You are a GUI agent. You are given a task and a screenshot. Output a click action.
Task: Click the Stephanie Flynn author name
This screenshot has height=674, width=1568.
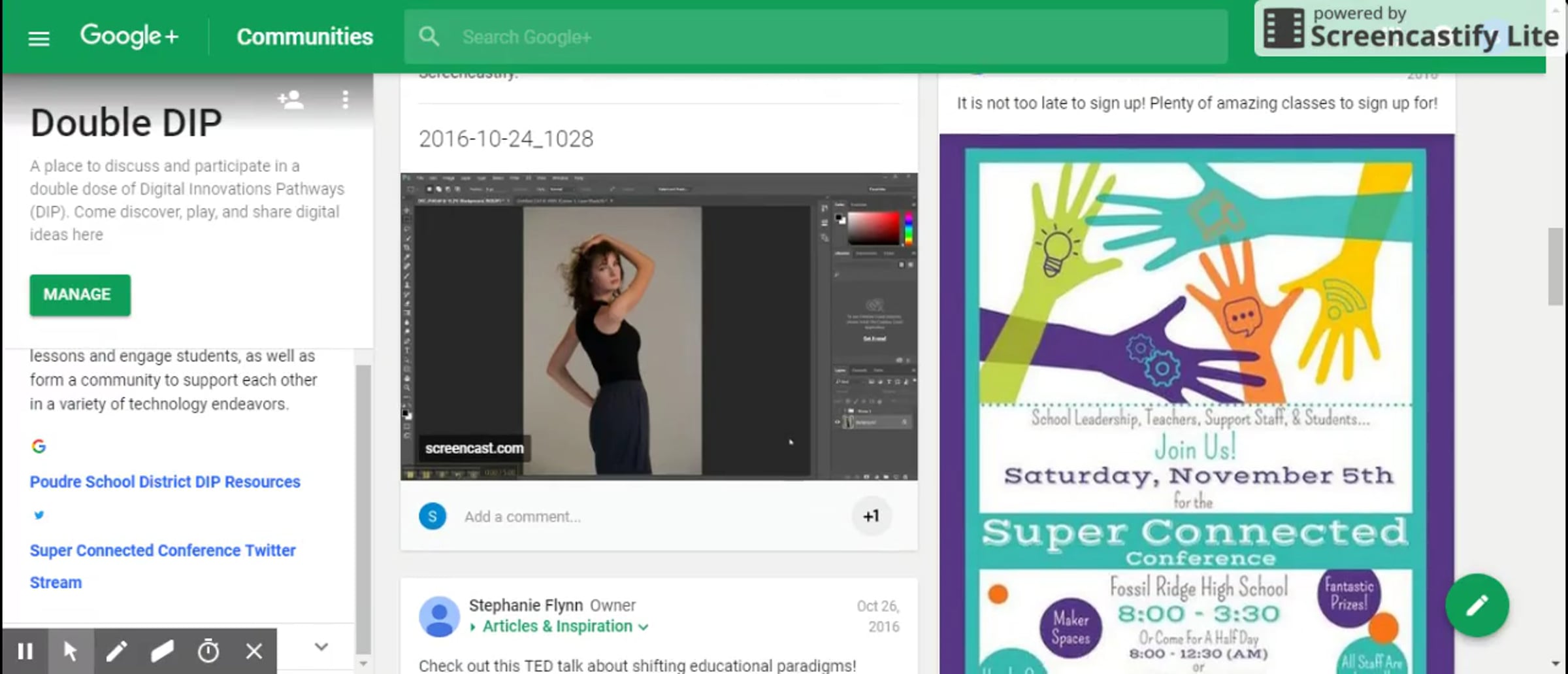coord(526,605)
